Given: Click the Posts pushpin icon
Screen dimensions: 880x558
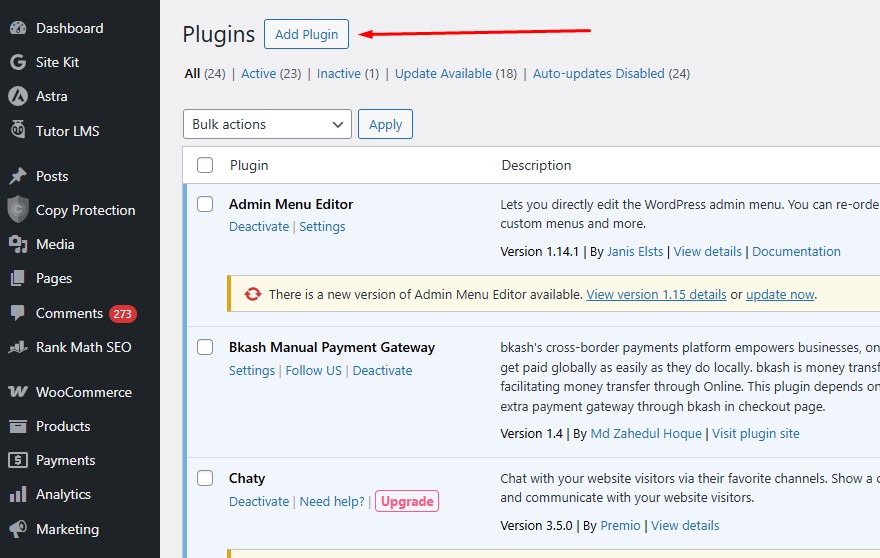Looking at the screenshot, I should click(x=17, y=176).
